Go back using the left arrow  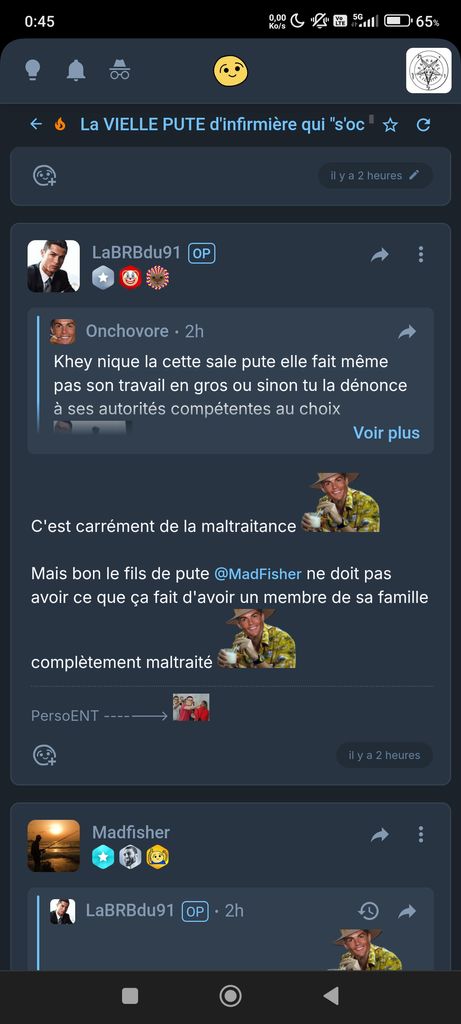click(x=36, y=123)
